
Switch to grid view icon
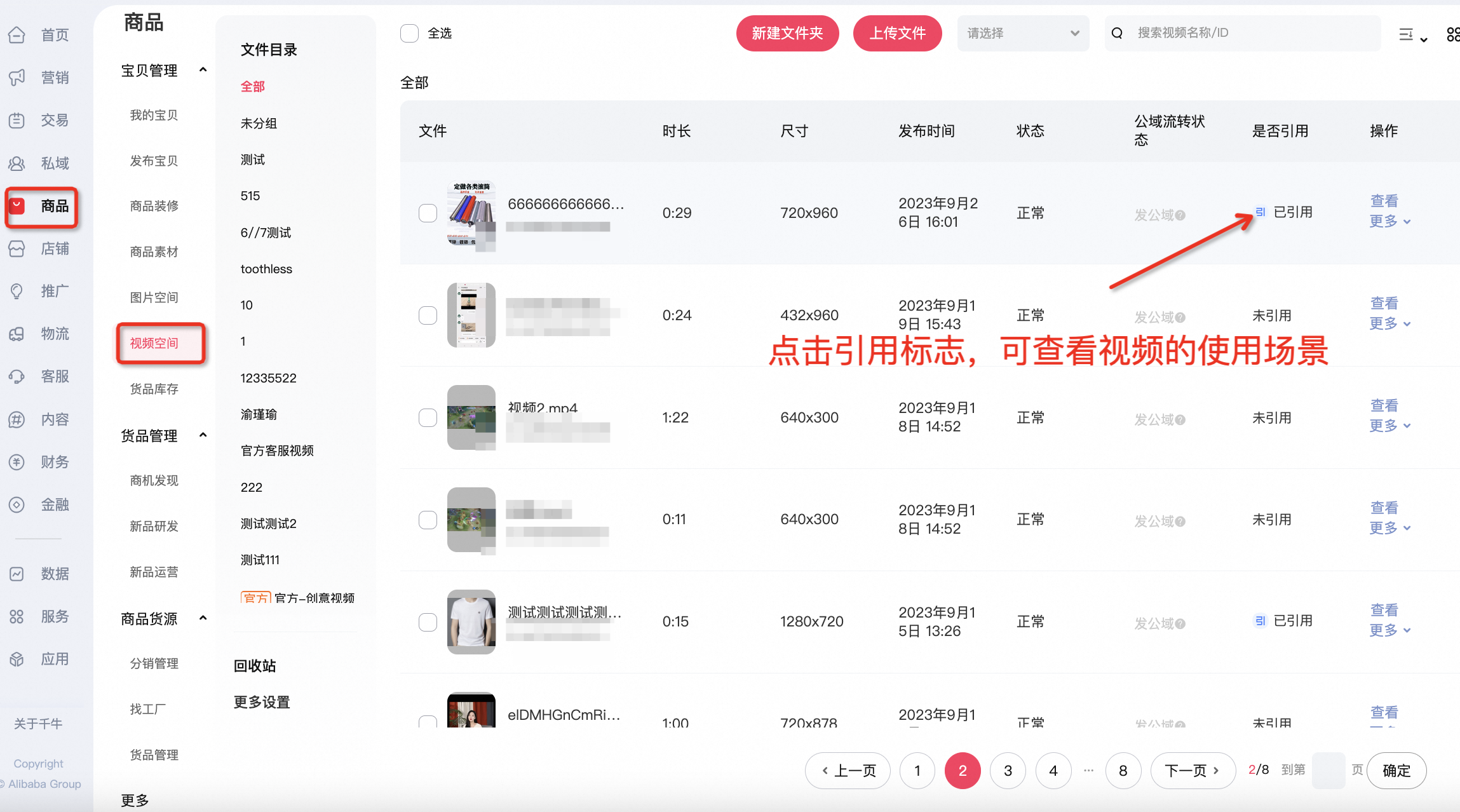point(1452,34)
